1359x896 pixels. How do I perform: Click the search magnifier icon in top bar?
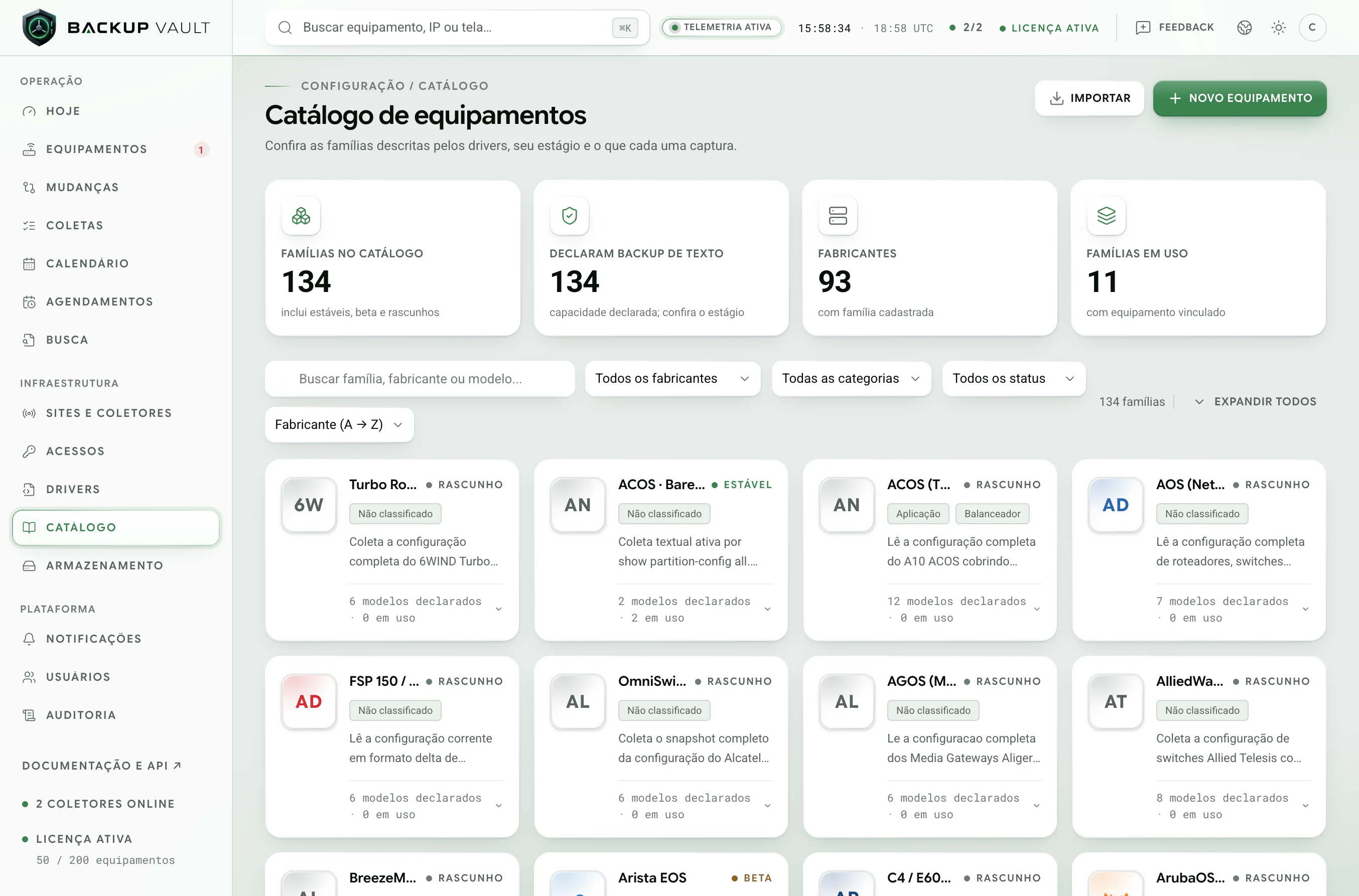(285, 28)
